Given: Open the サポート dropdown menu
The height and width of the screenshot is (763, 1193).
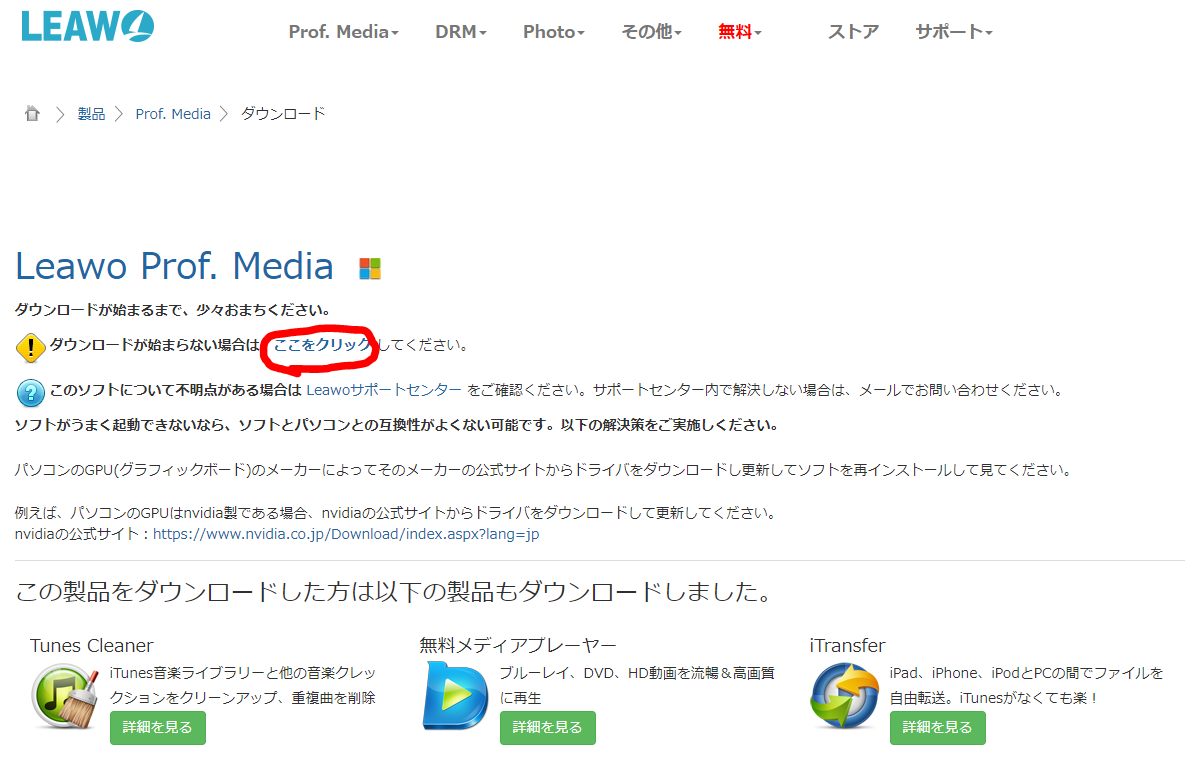Looking at the screenshot, I should tap(953, 32).
